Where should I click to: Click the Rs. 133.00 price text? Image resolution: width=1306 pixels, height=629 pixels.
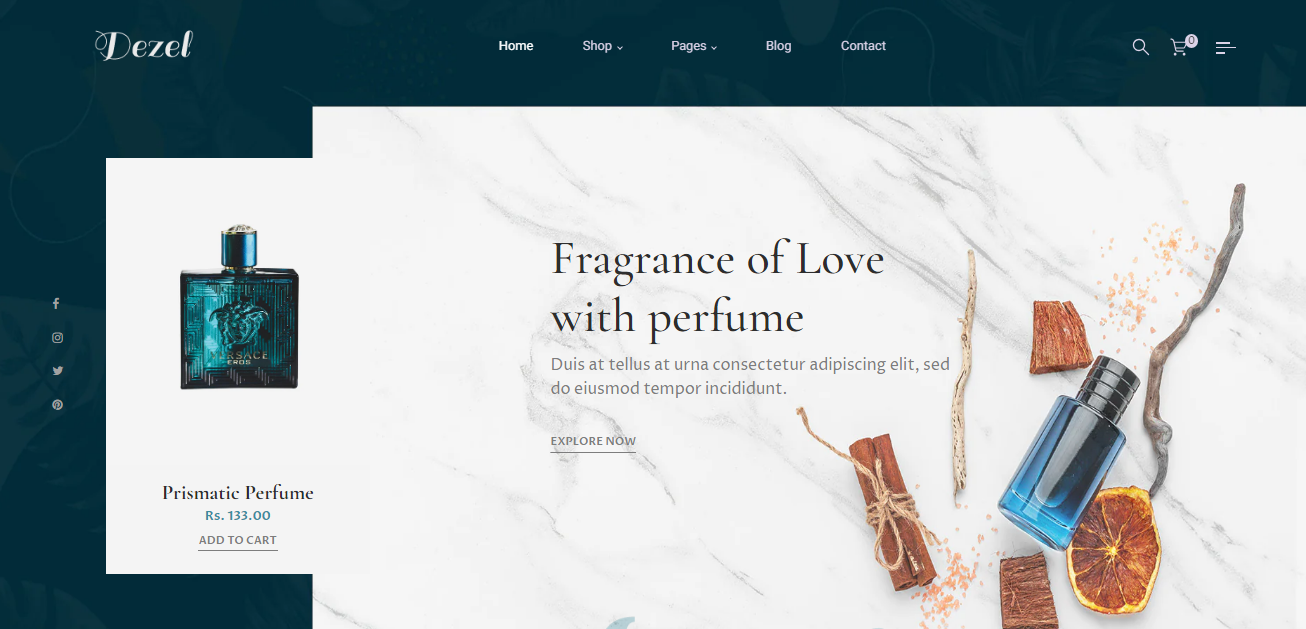(x=238, y=516)
